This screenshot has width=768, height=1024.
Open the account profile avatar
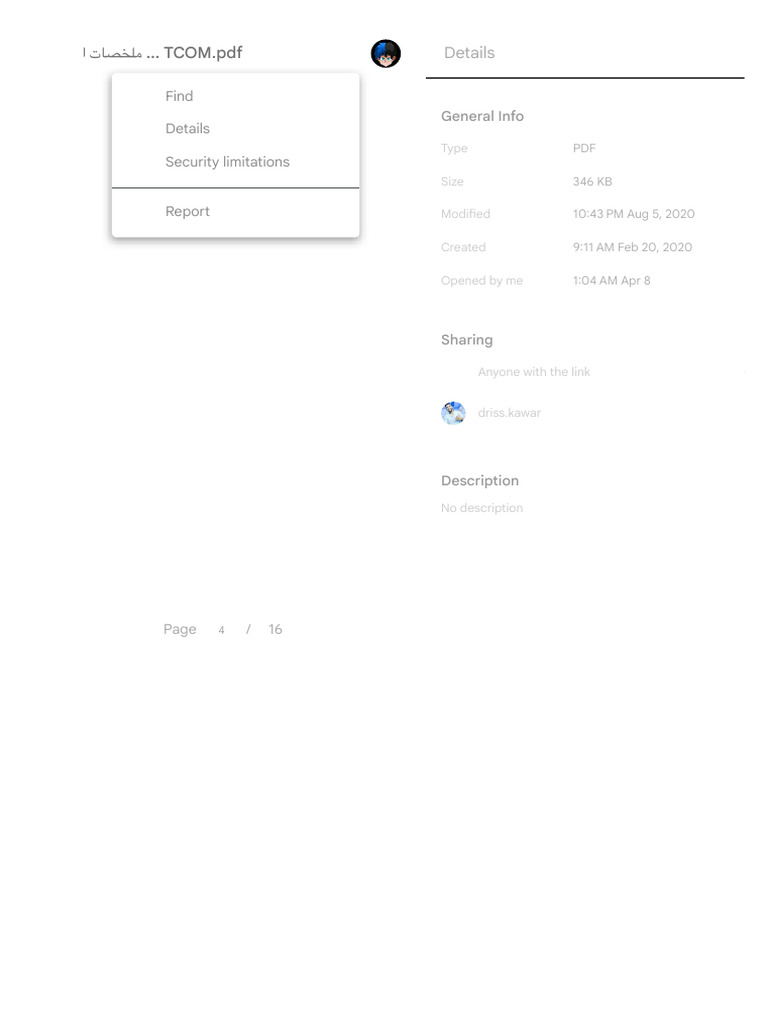(x=385, y=54)
